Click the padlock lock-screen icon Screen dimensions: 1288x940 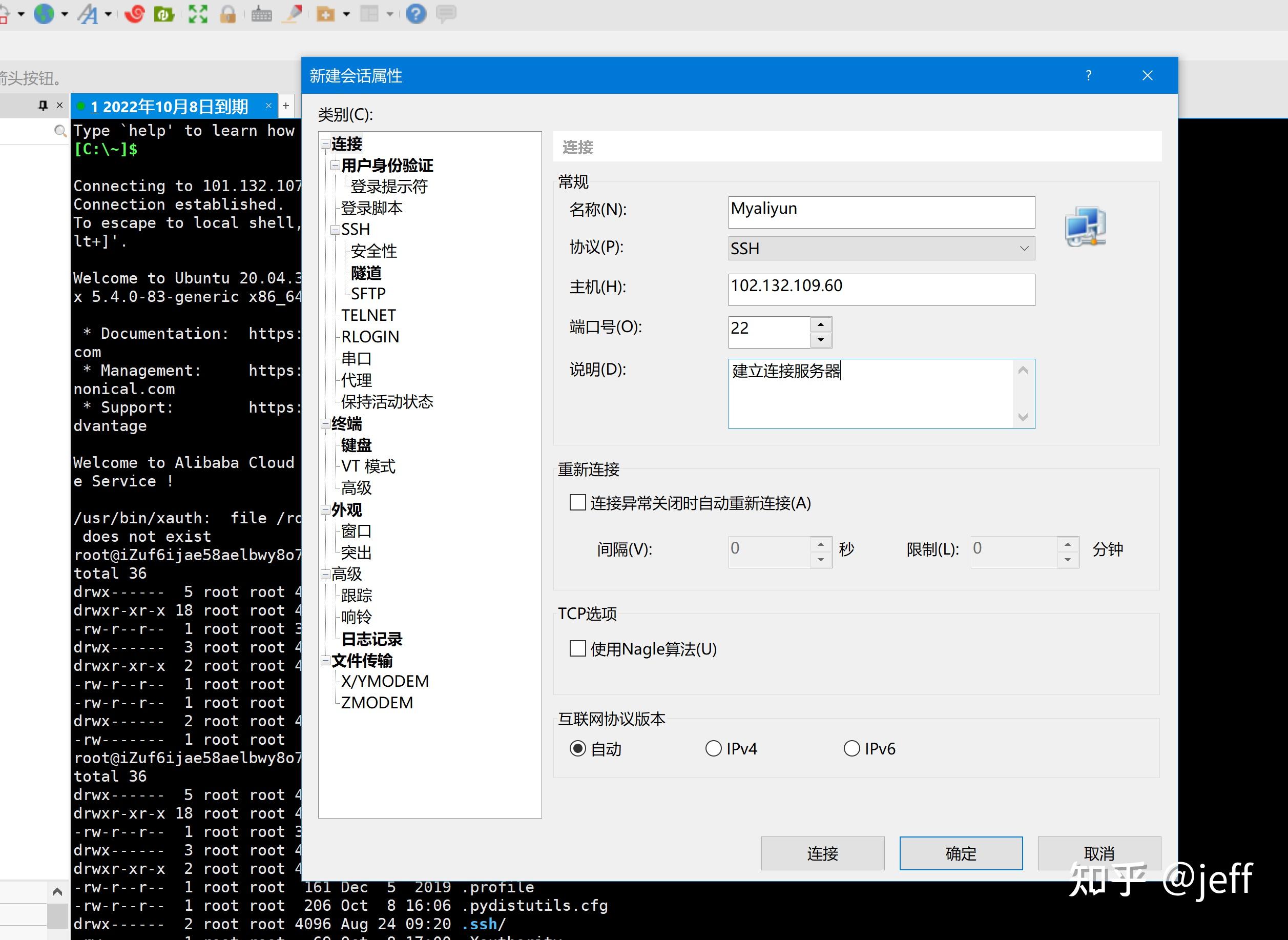[x=228, y=14]
